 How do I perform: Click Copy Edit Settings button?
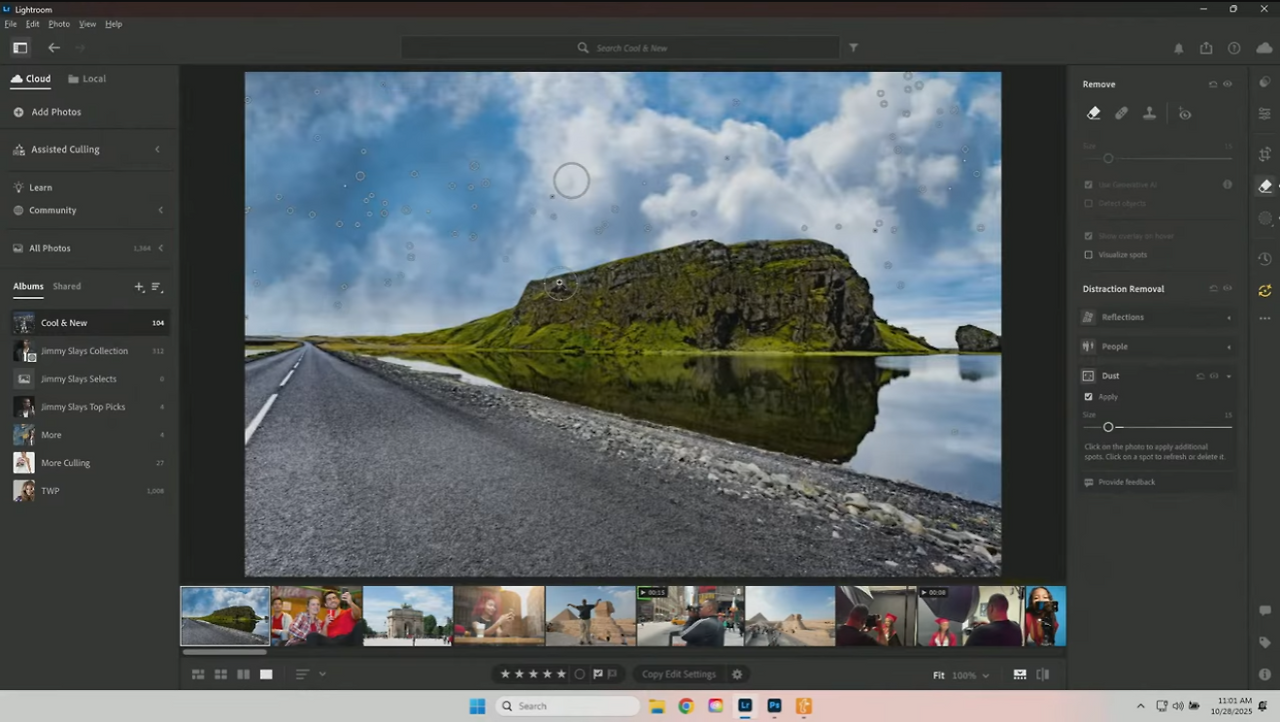tap(679, 674)
